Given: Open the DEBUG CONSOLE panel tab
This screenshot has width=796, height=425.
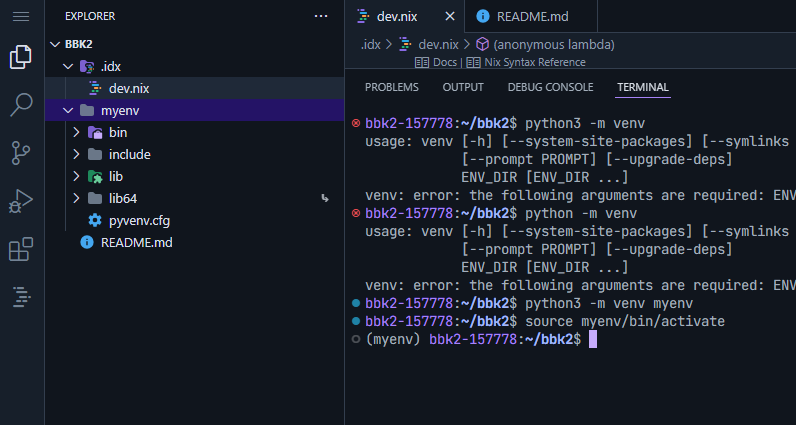Looking at the screenshot, I should (x=550, y=87).
